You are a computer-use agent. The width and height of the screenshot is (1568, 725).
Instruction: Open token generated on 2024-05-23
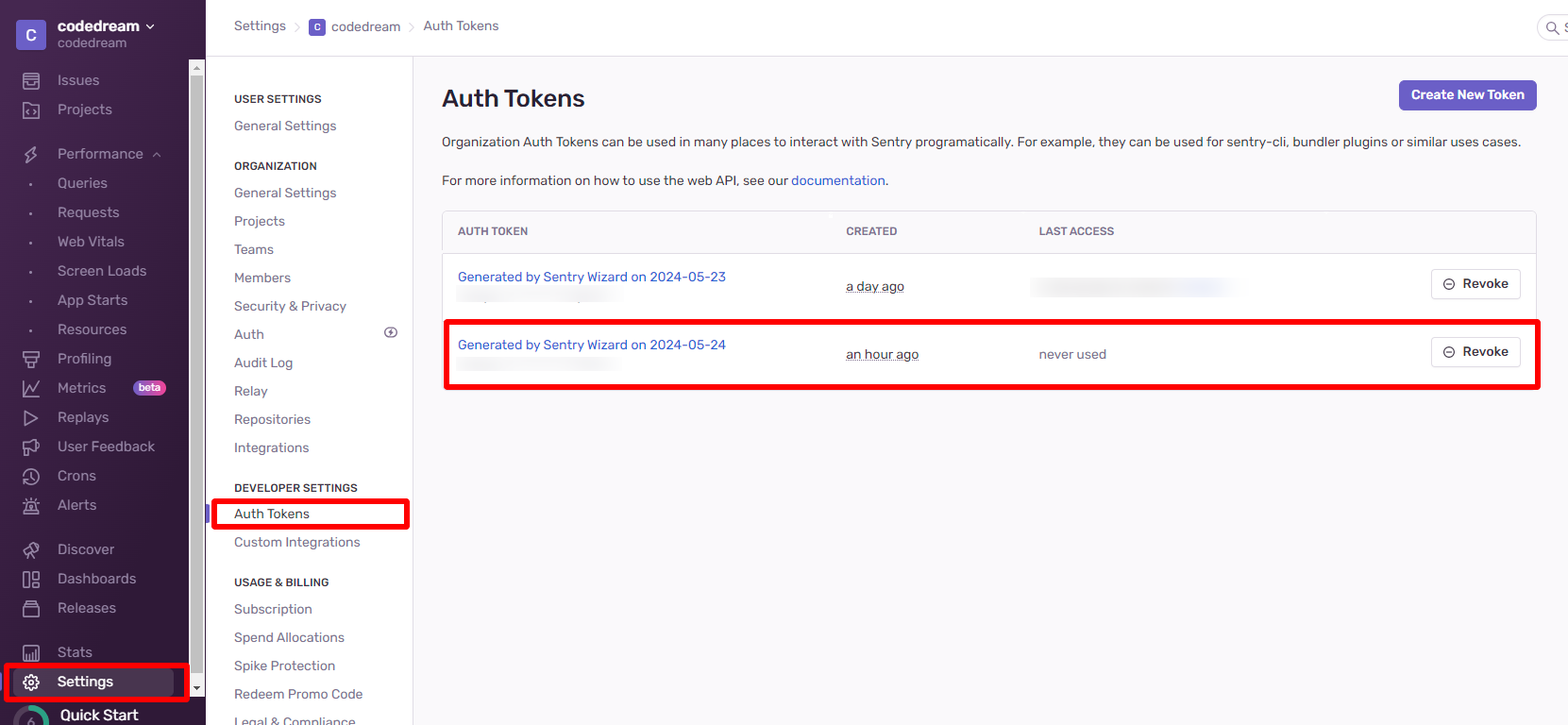[592, 277]
